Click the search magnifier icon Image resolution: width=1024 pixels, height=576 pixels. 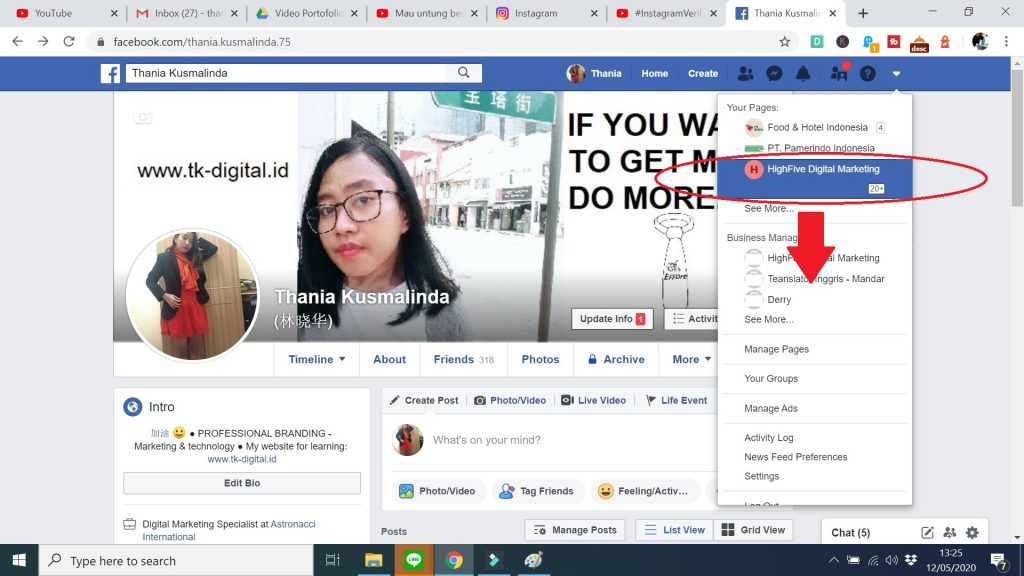(464, 73)
